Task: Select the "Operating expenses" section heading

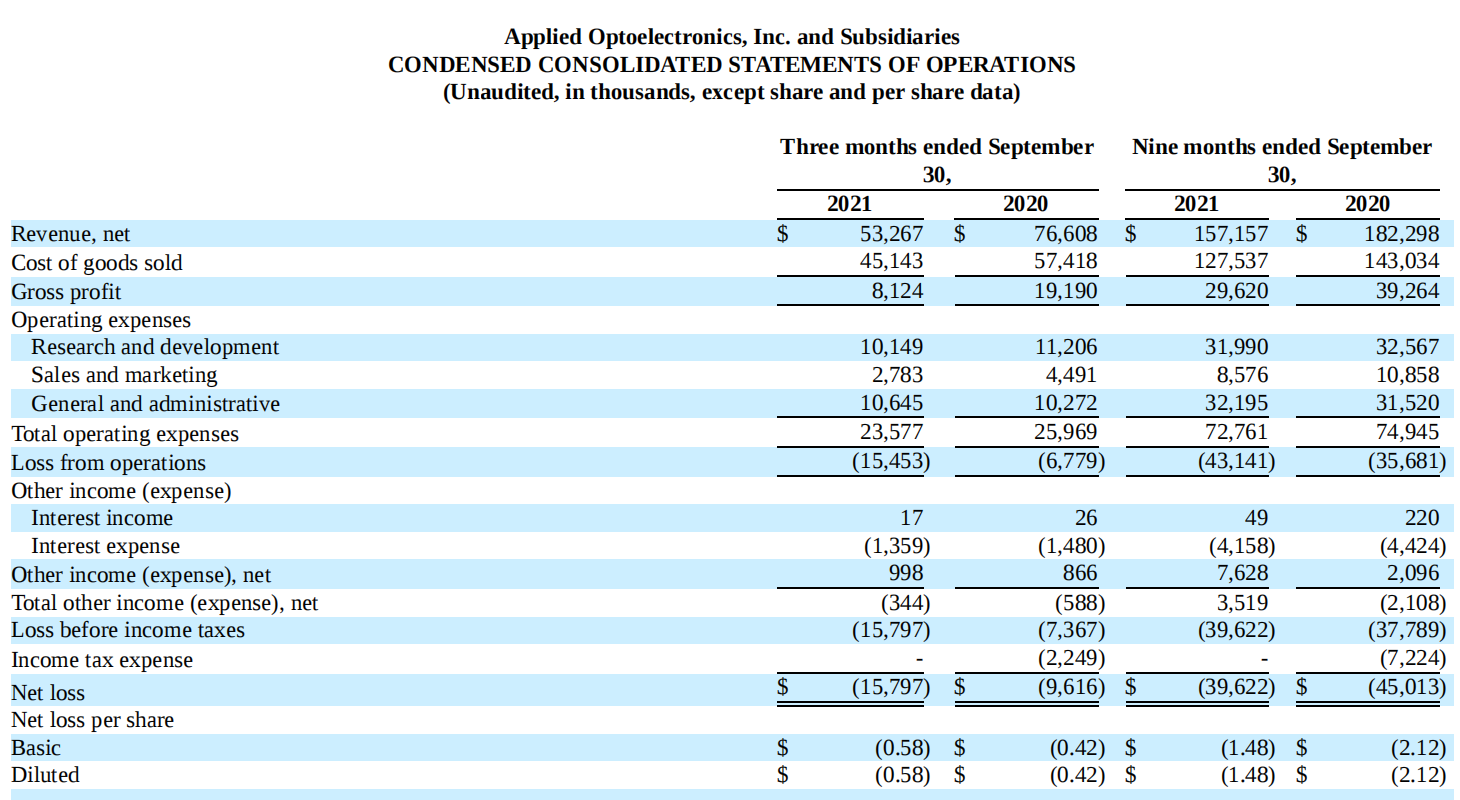Action: coord(101,320)
